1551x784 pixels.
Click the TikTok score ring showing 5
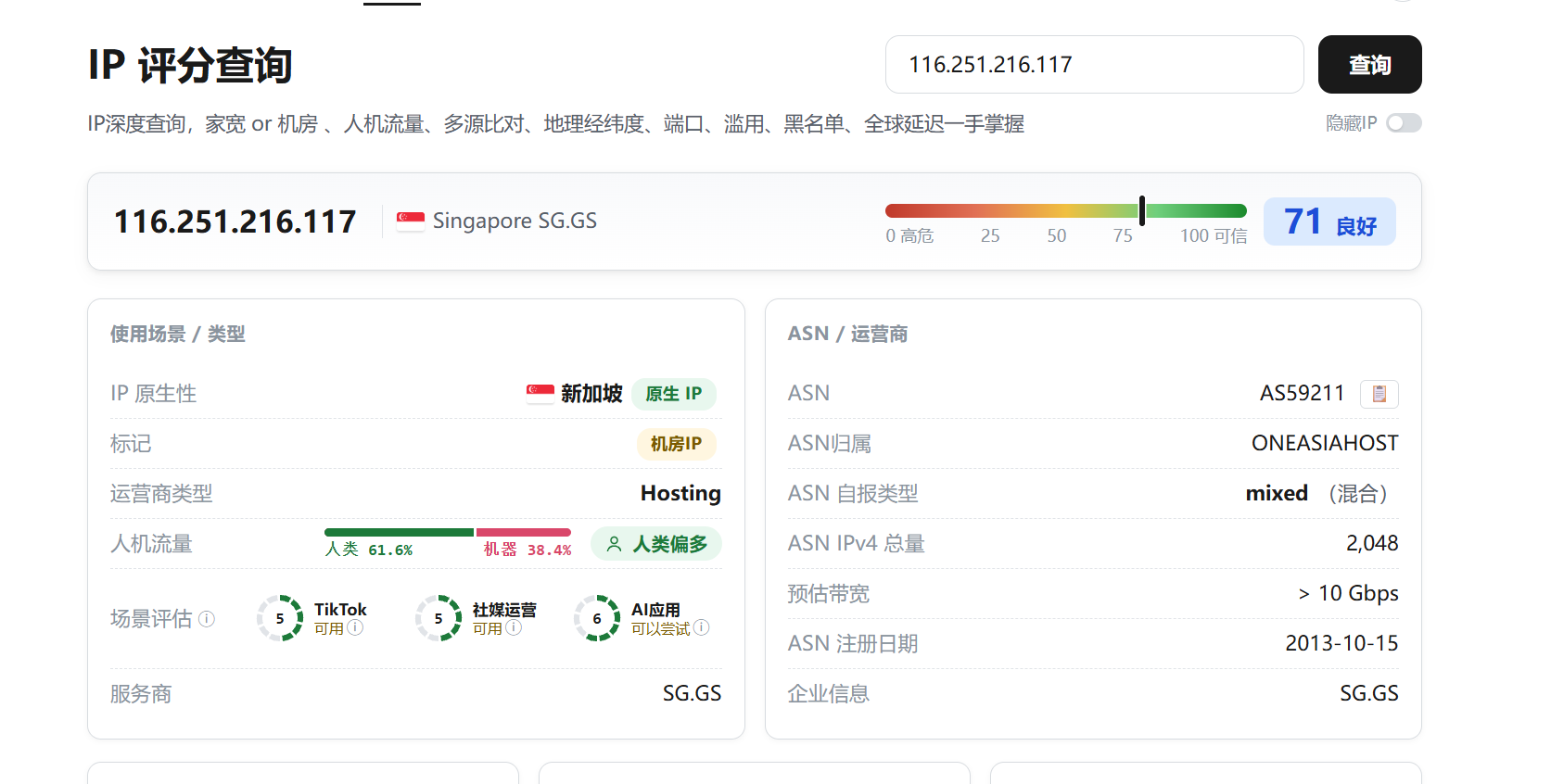pos(280,618)
